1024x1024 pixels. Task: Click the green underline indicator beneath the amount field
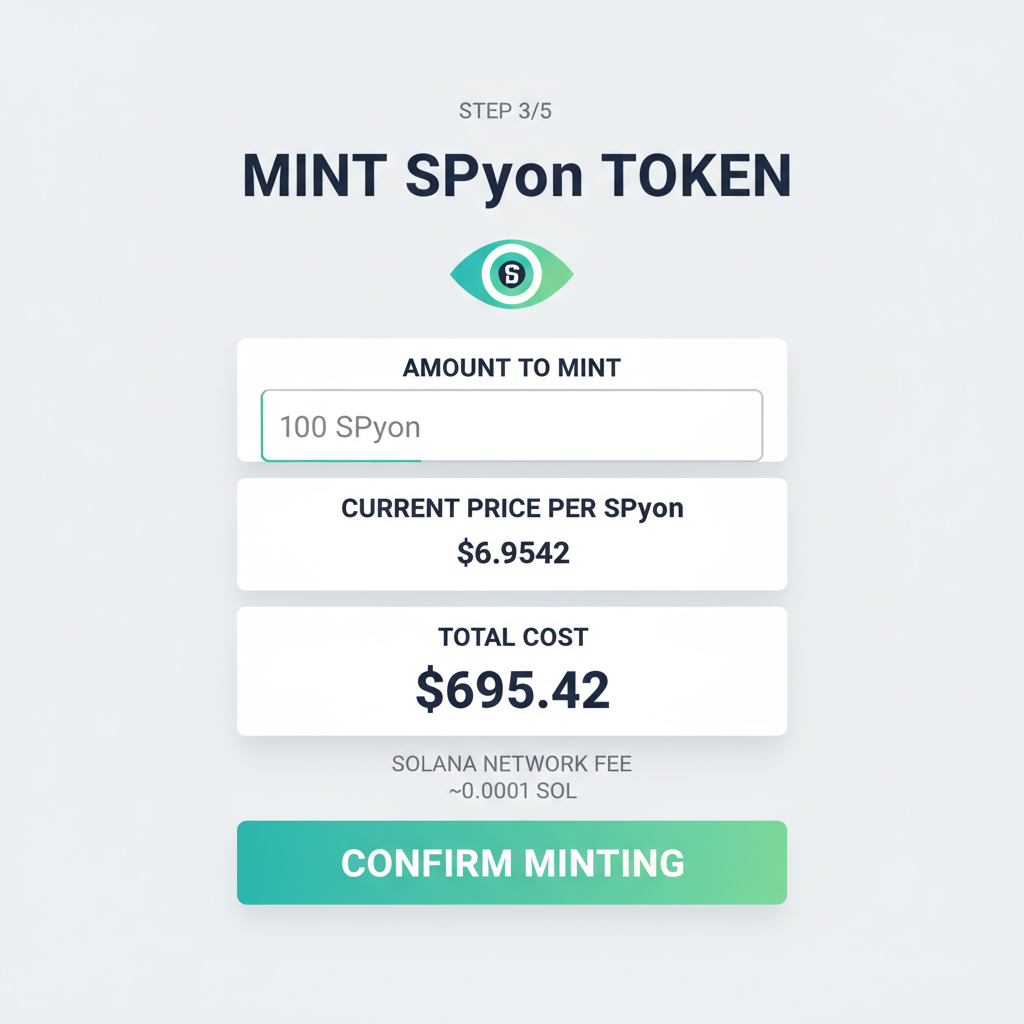click(x=341, y=459)
